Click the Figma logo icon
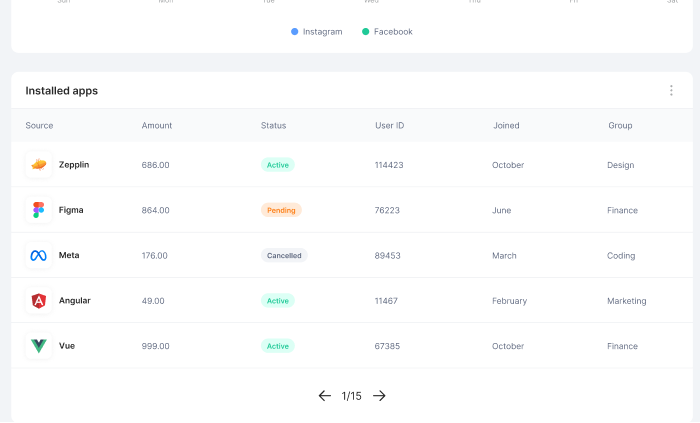 pyautogui.click(x=39, y=210)
